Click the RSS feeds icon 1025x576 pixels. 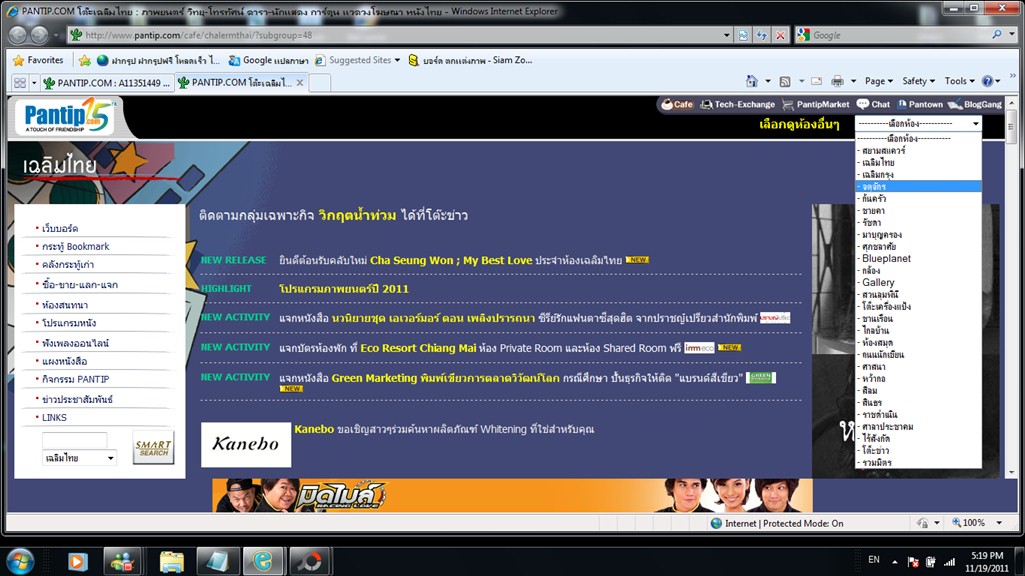(x=785, y=81)
